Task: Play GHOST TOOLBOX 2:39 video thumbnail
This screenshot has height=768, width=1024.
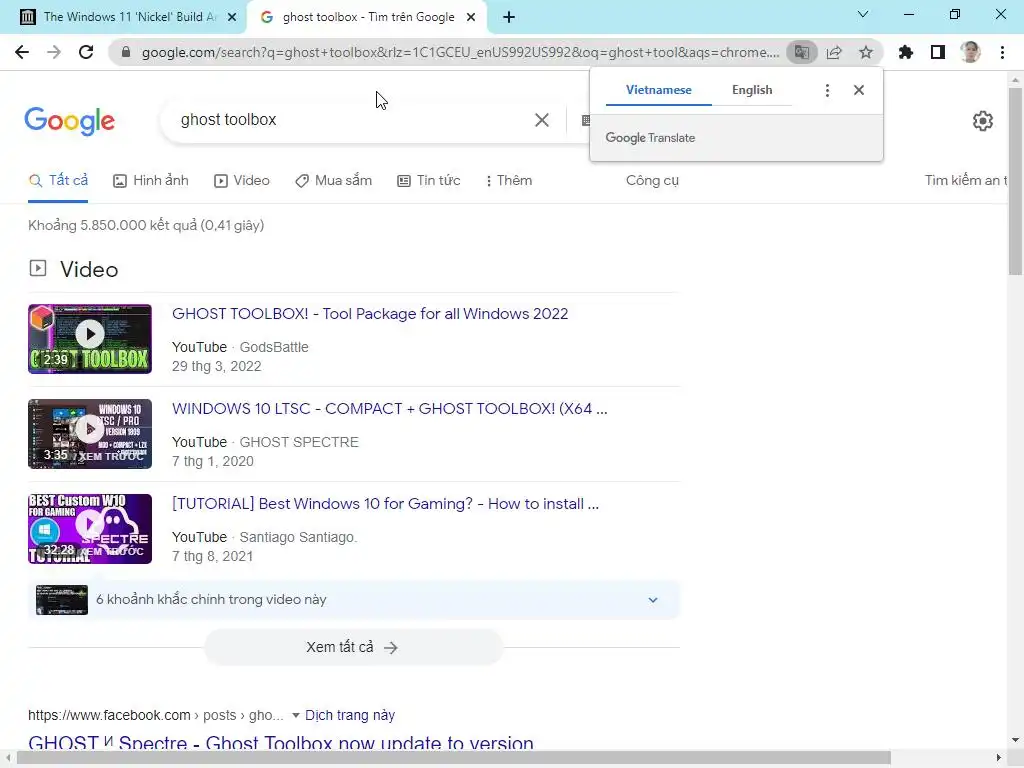Action: tap(90, 339)
